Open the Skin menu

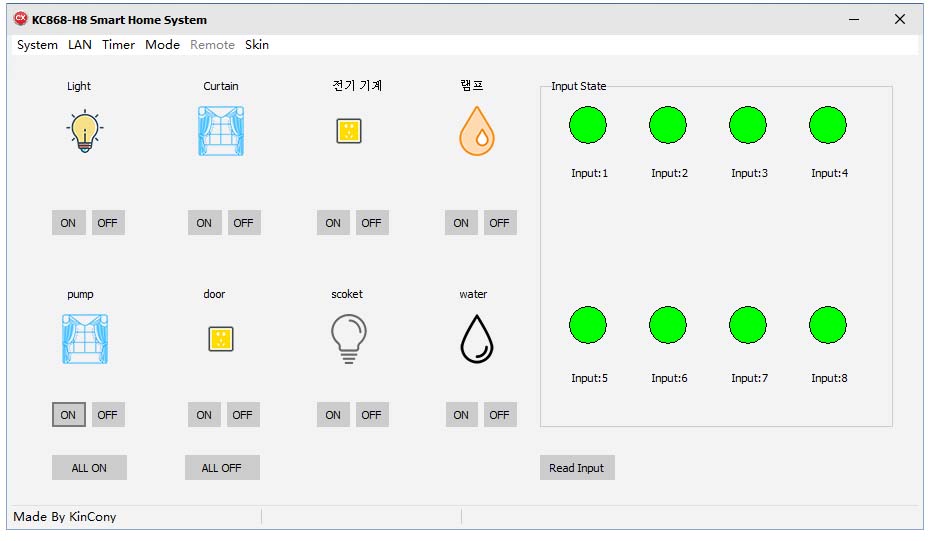(257, 45)
